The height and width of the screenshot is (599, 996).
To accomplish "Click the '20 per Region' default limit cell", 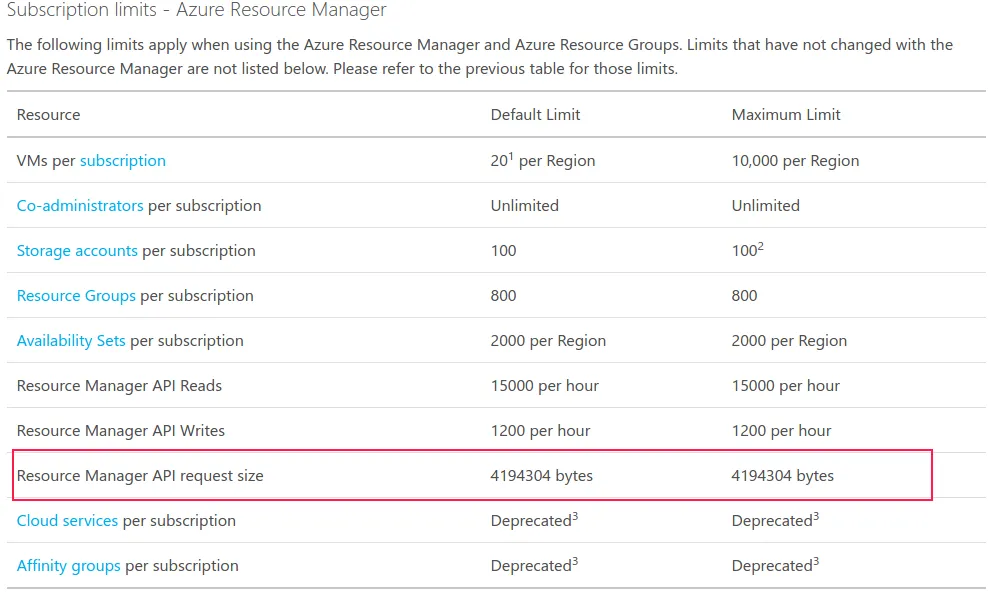I will tap(542, 161).
